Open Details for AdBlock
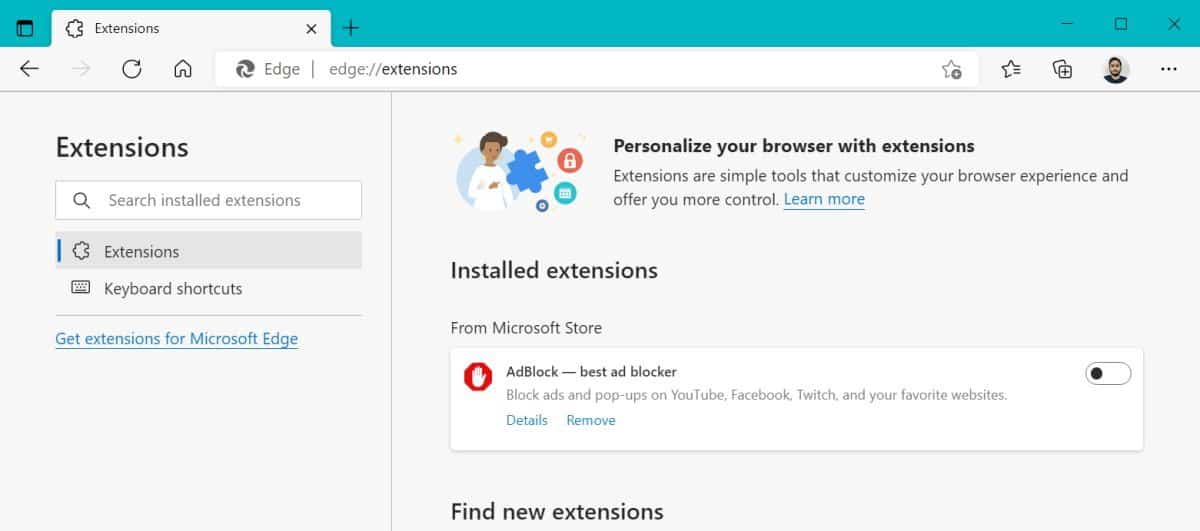Screen dimensions: 1200x531 (x=527, y=420)
